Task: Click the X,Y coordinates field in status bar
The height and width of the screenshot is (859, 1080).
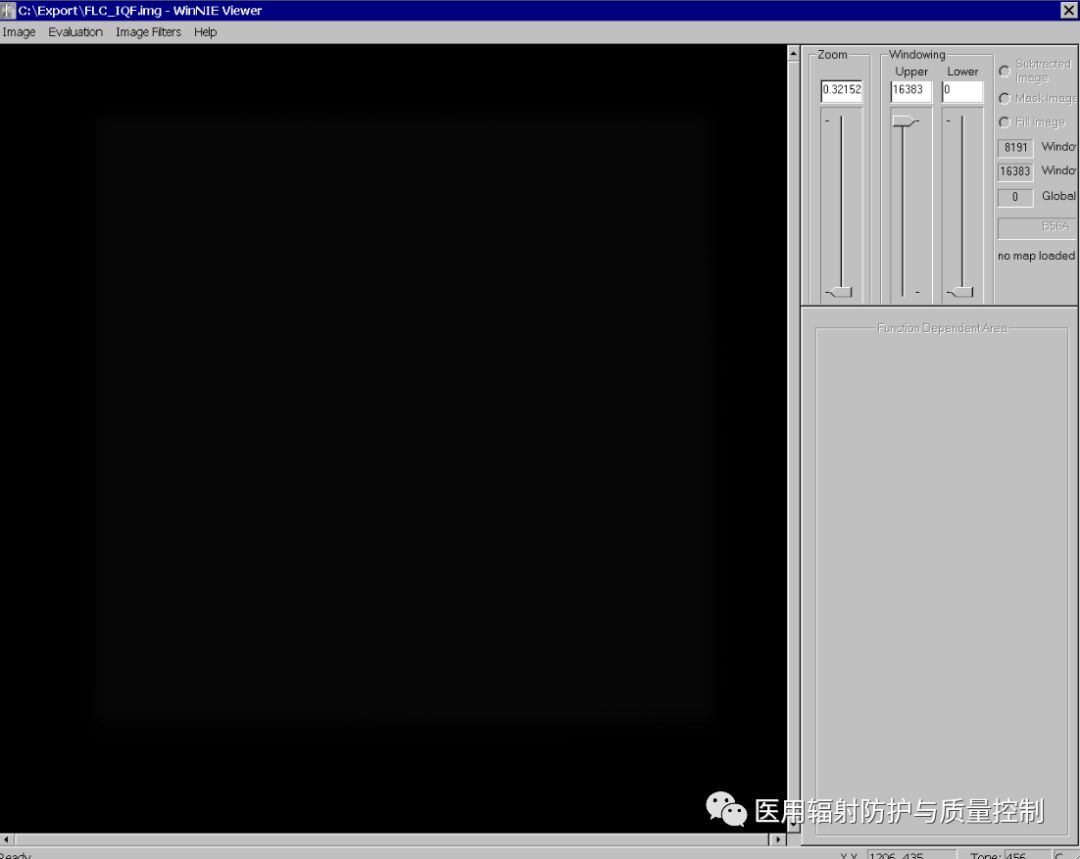Action: pyautogui.click(x=911, y=855)
